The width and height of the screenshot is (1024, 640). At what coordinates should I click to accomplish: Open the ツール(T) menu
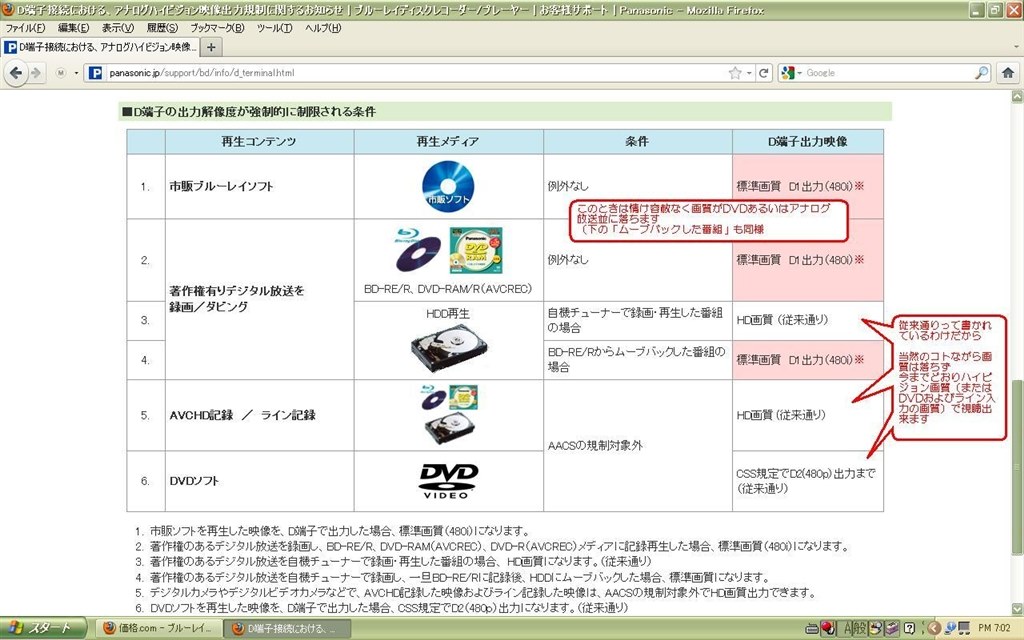(274, 28)
